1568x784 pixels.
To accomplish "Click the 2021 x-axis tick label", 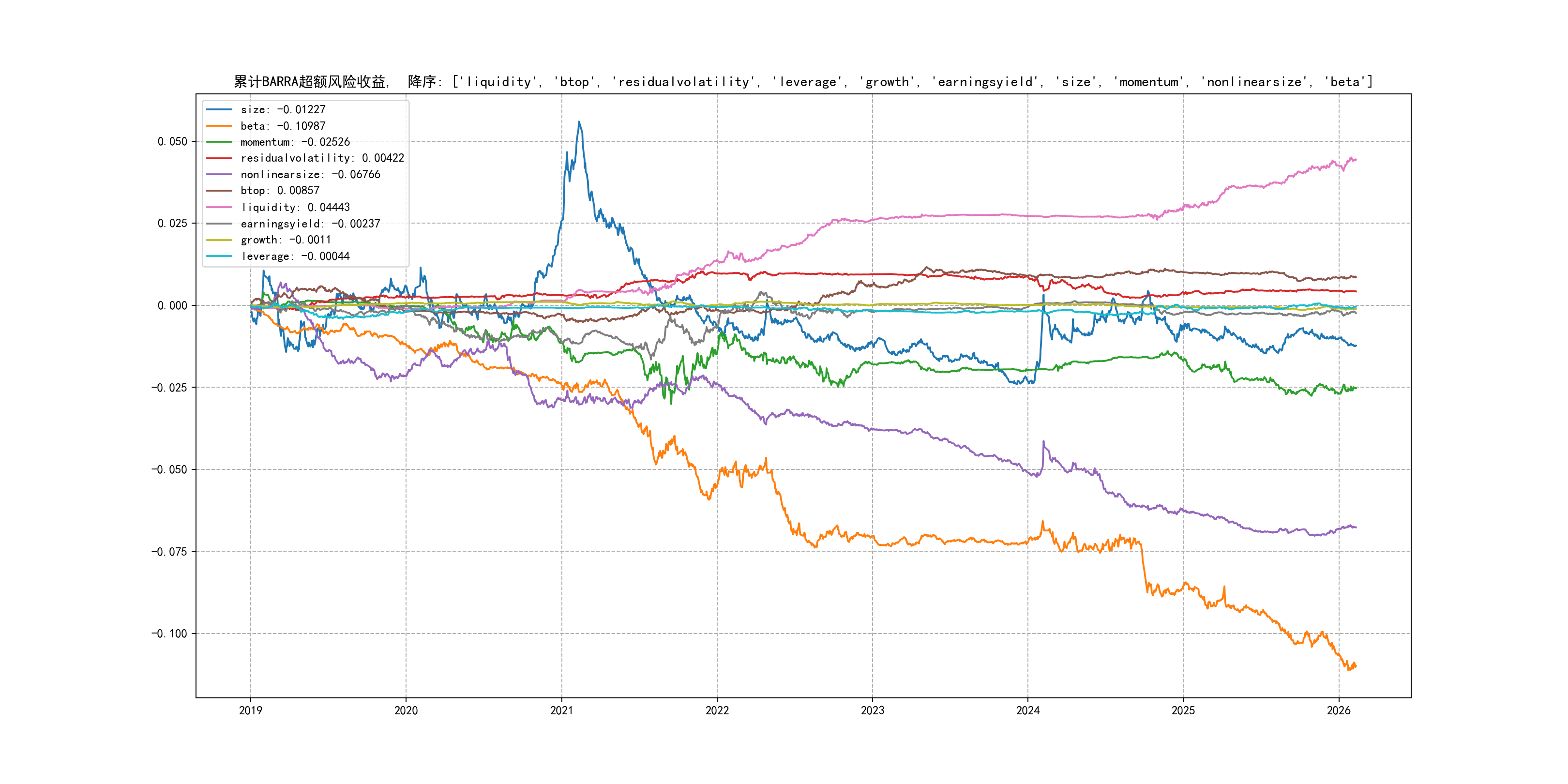I will (x=561, y=710).
